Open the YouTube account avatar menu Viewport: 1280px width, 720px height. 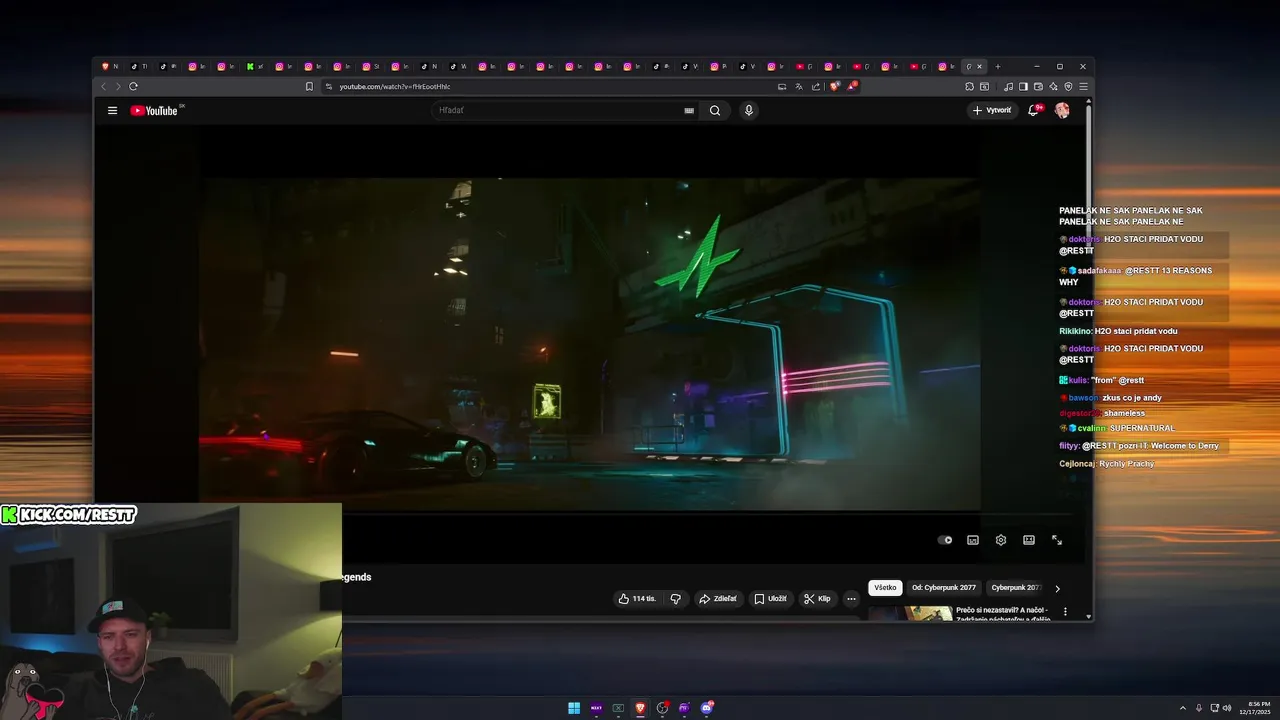(1062, 110)
